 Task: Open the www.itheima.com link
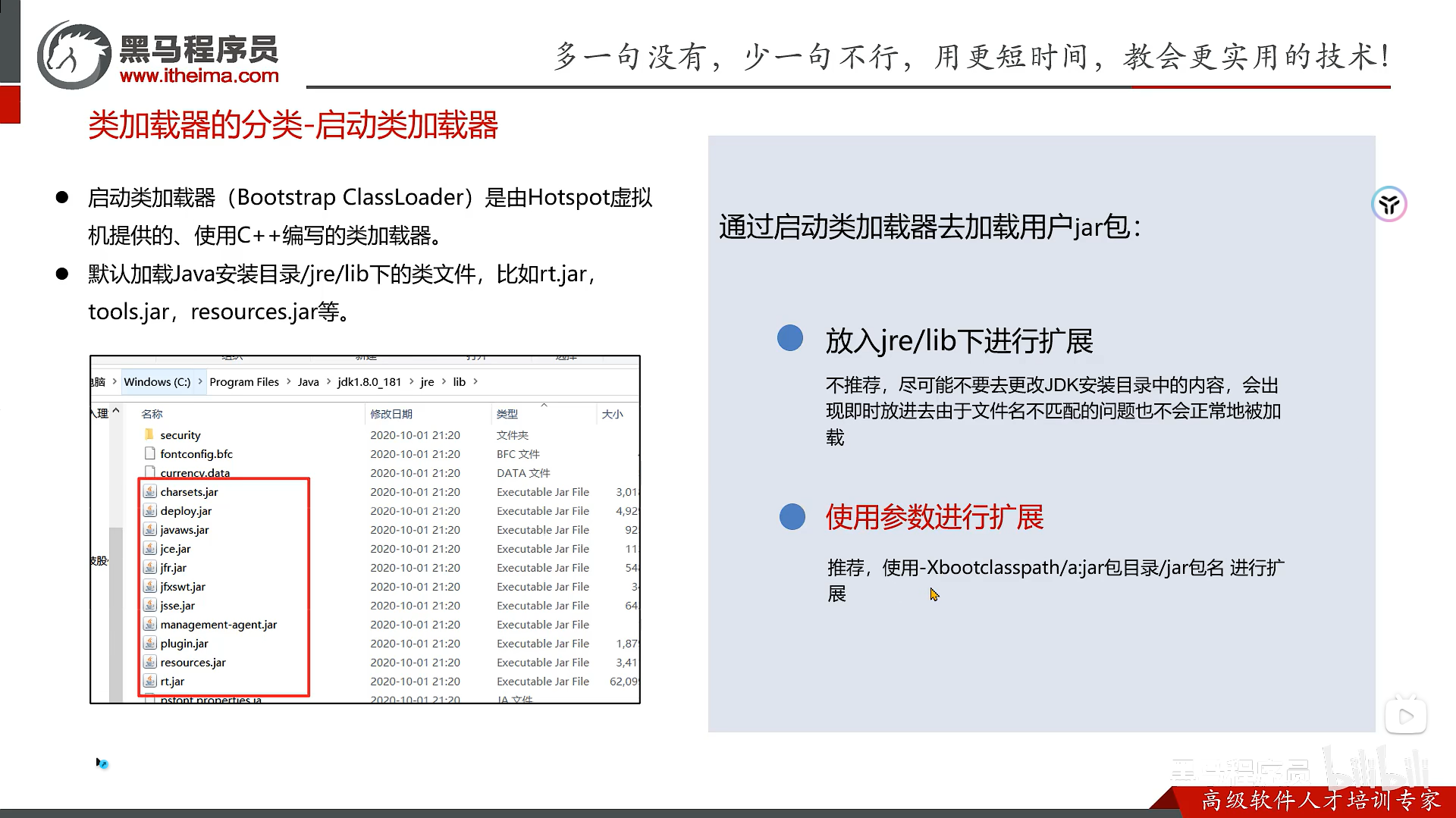pos(199,76)
